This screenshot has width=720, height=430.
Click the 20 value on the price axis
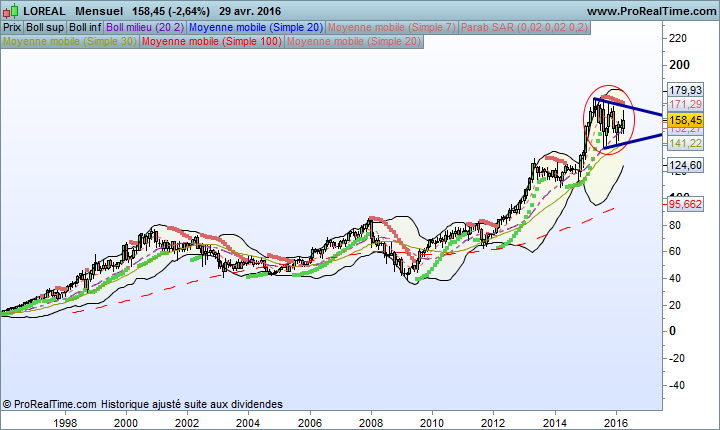[675, 305]
